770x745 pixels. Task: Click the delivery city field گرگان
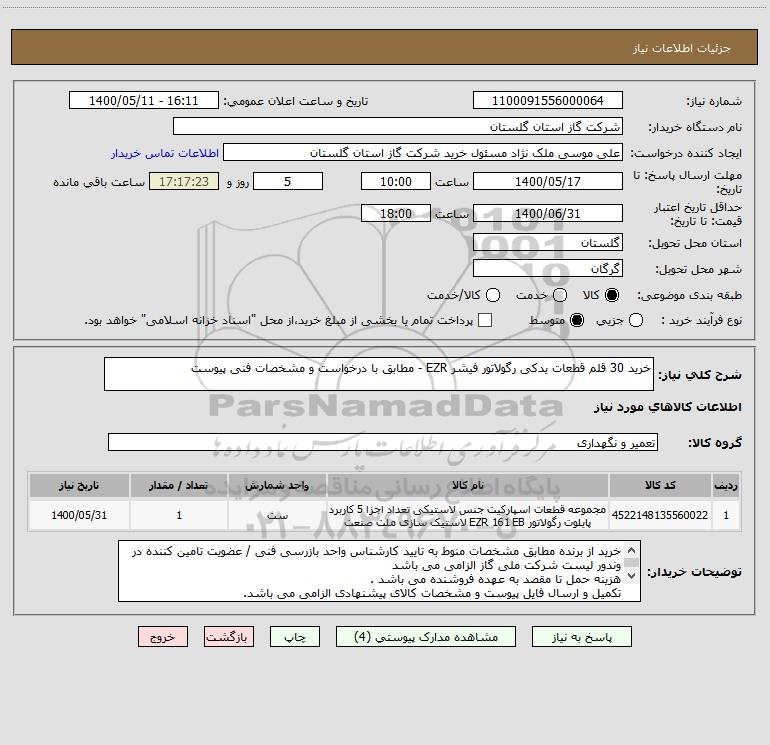click(548, 269)
